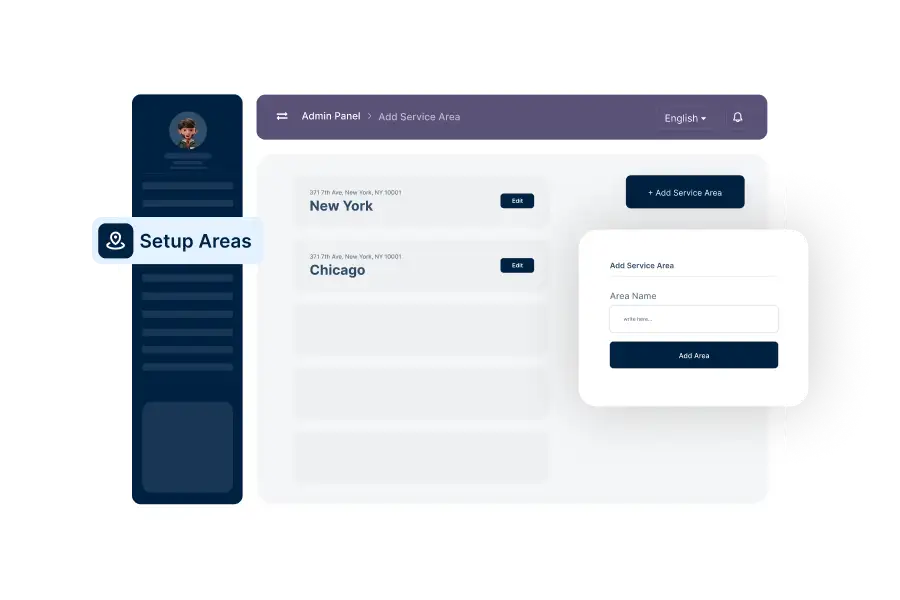Click the user avatar in the sidebar

(x=187, y=130)
